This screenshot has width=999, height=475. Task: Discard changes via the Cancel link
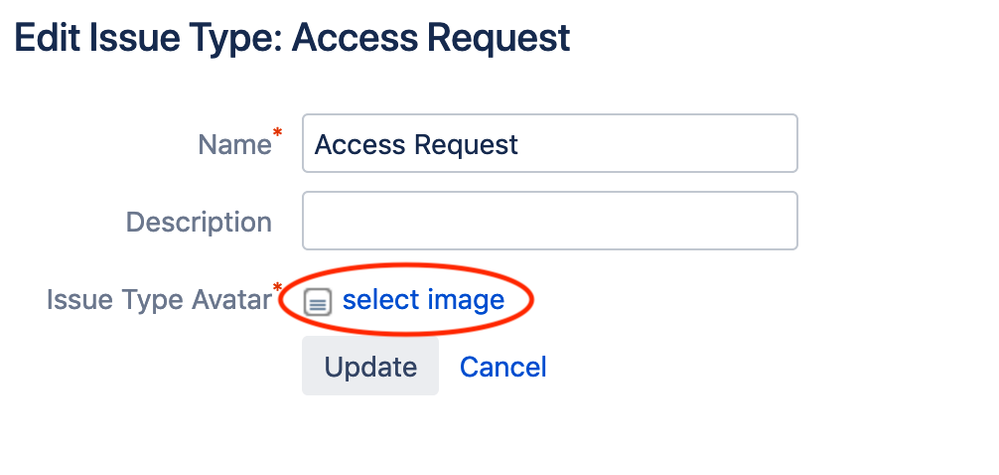(503, 367)
